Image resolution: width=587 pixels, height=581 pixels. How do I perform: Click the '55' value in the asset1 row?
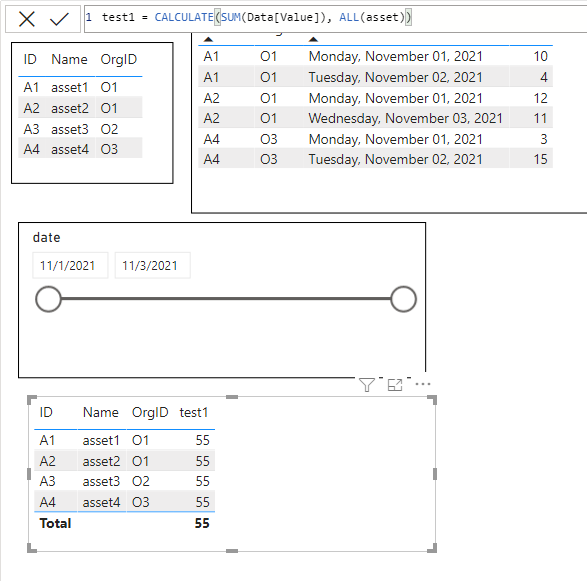click(x=203, y=440)
